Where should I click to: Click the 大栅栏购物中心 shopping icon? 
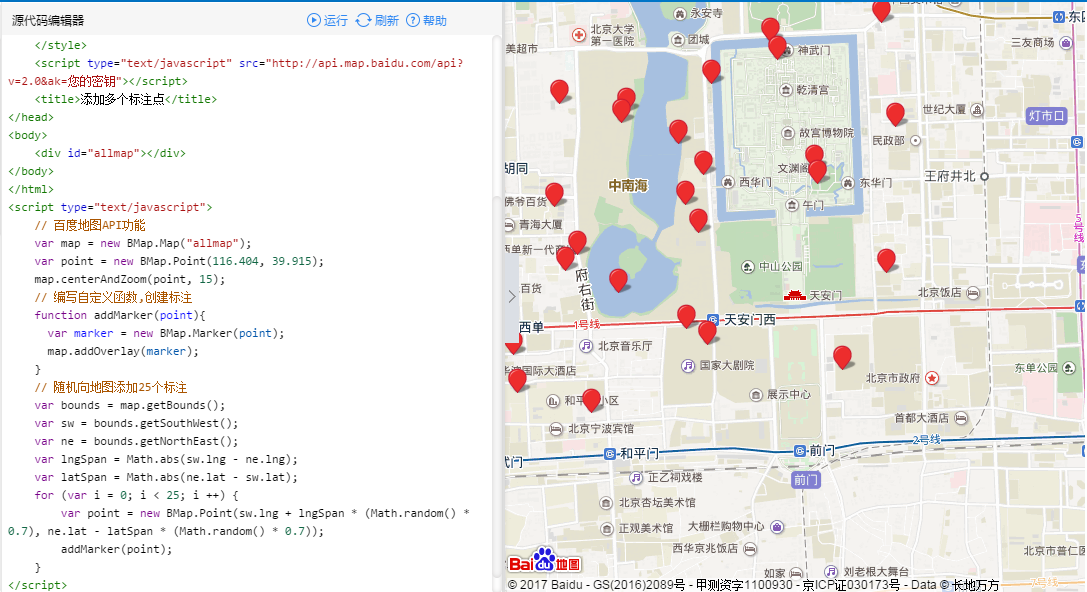(x=777, y=527)
